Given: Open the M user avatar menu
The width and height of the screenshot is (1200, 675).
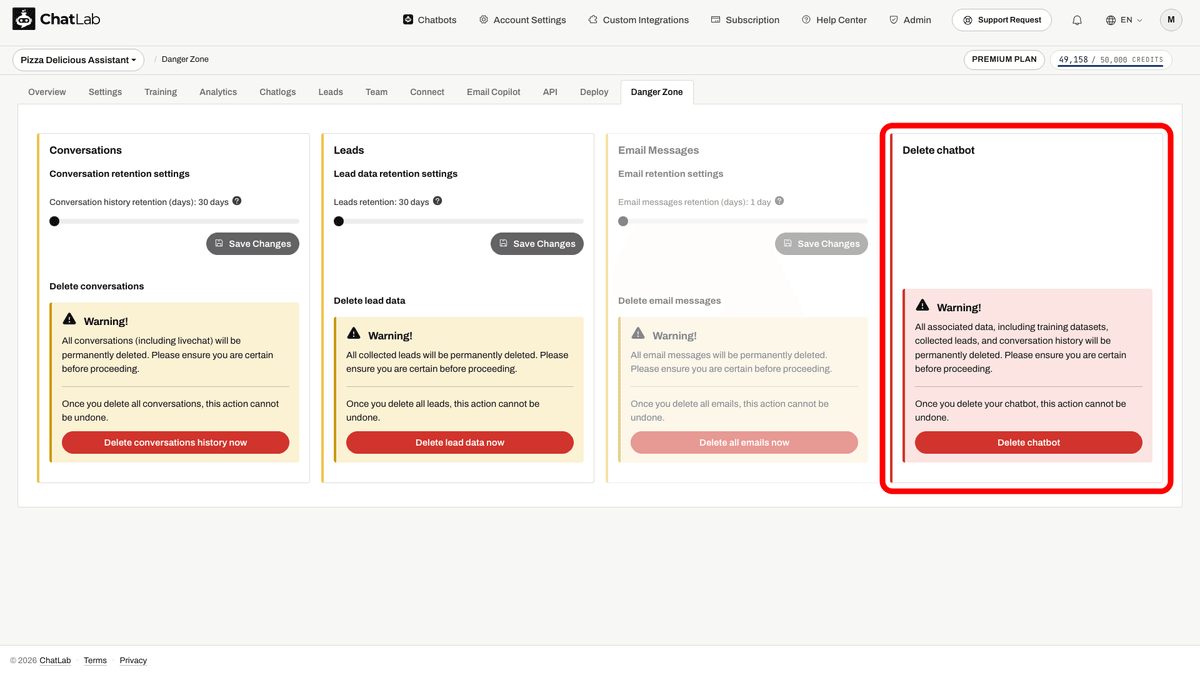Looking at the screenshot, I should point(1171,20).
